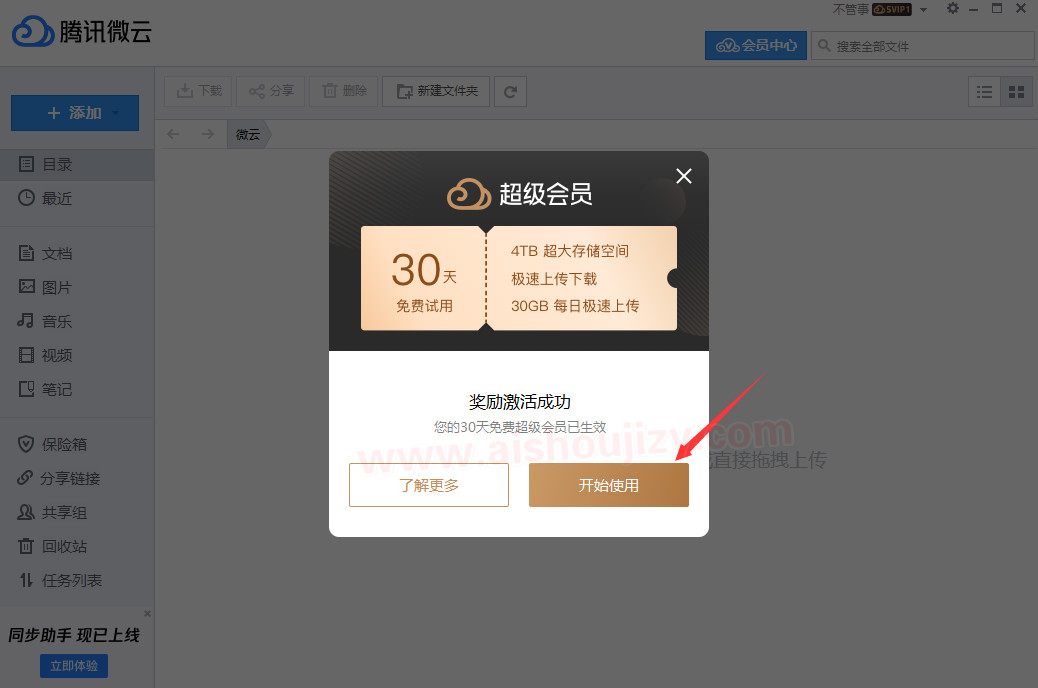1038x688 pixels.
Task: Click the 搜索全部文件 search field
Action: pyautogui.click(x=923, y=46)
